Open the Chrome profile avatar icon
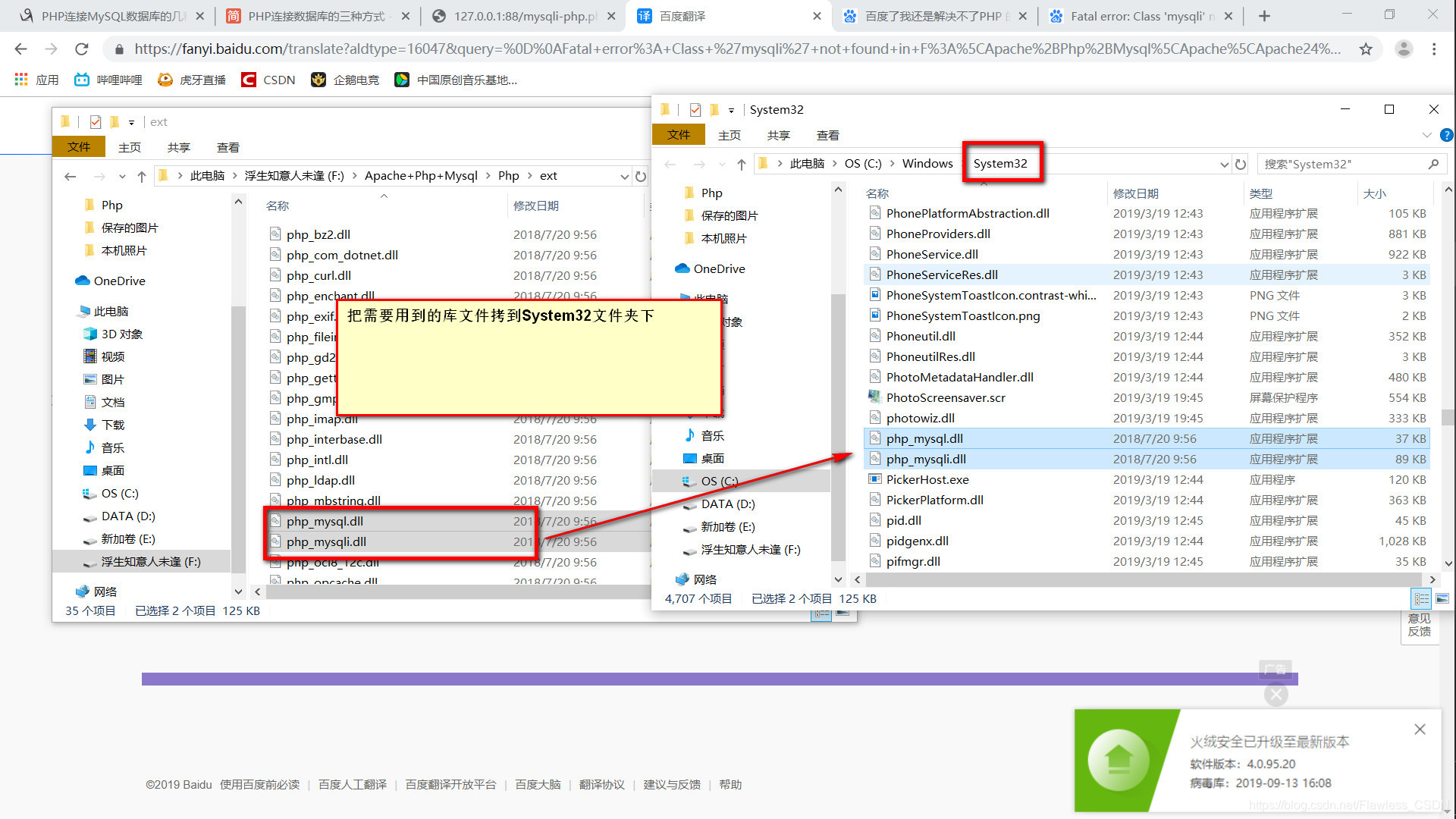This screenshot has height=819, width=1456. [x=1404, y=49]
